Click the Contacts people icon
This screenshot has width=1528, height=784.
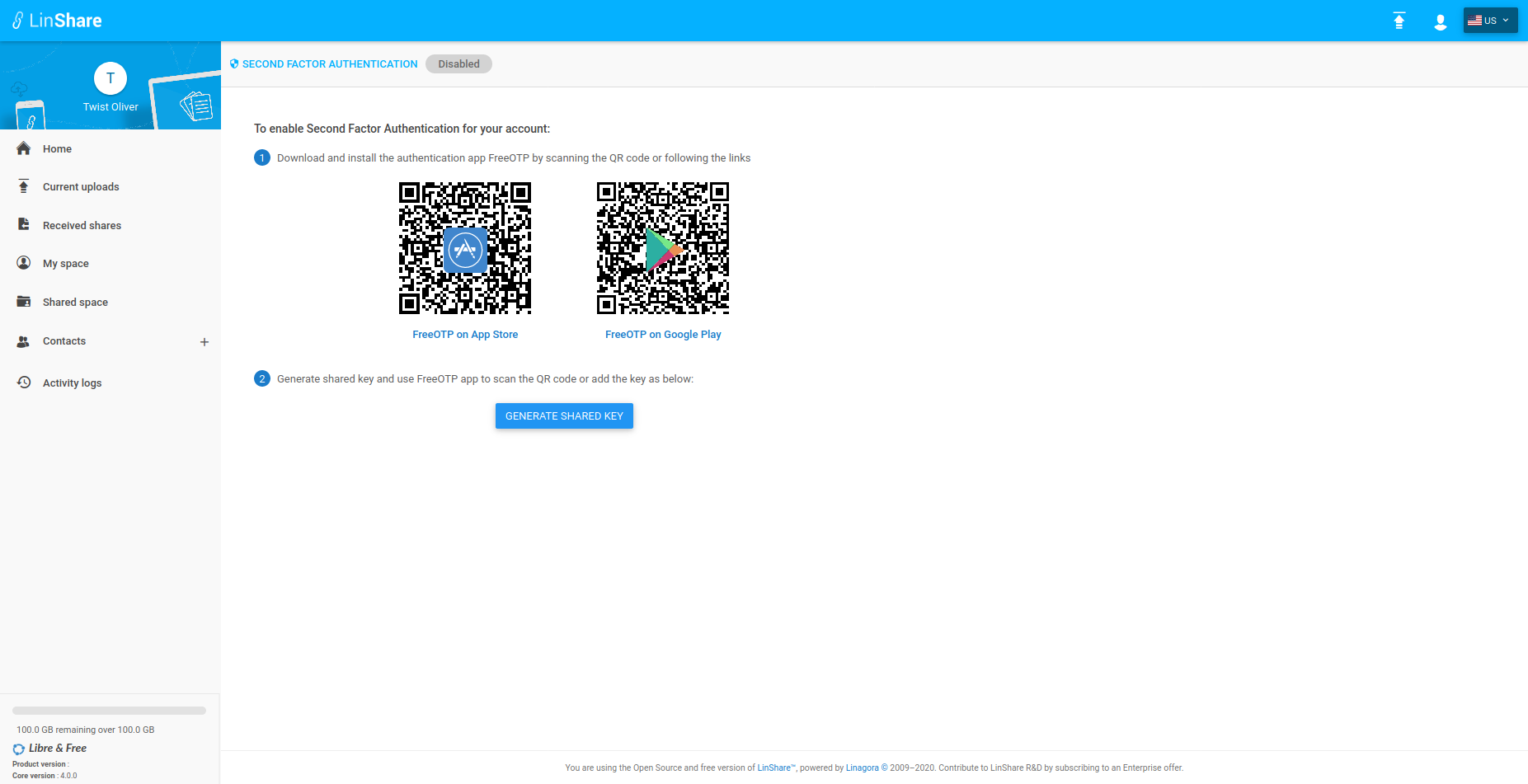pyautogui.click(x=24, y=341)
